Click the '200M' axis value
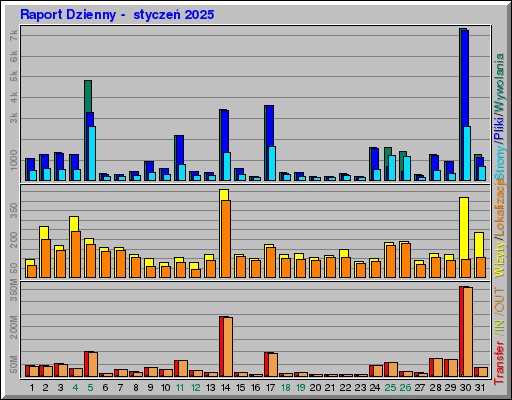The width and height of the screenshot is (512, 400). point(13,328)
